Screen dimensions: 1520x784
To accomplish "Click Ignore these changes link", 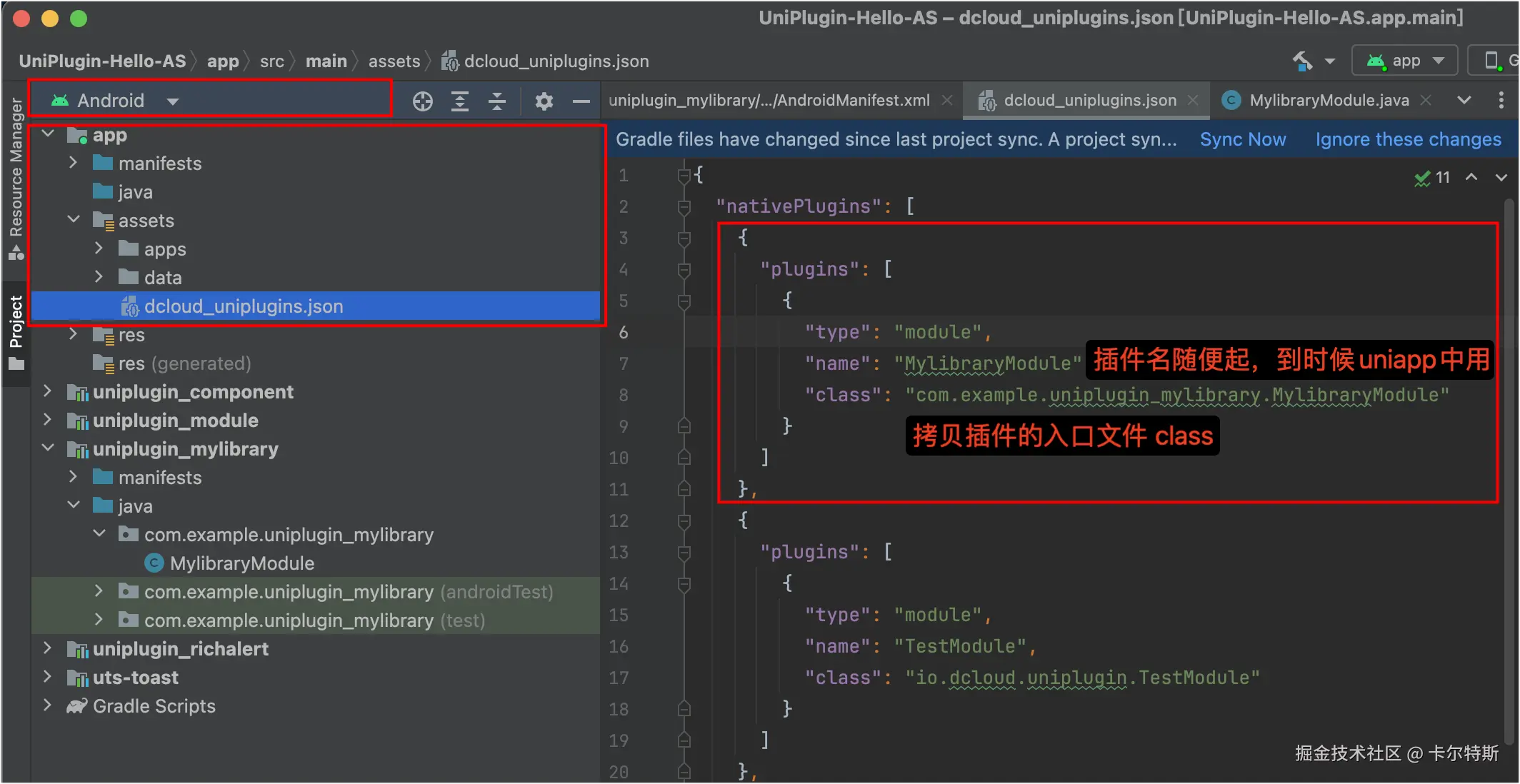I will coord(1408,139).
